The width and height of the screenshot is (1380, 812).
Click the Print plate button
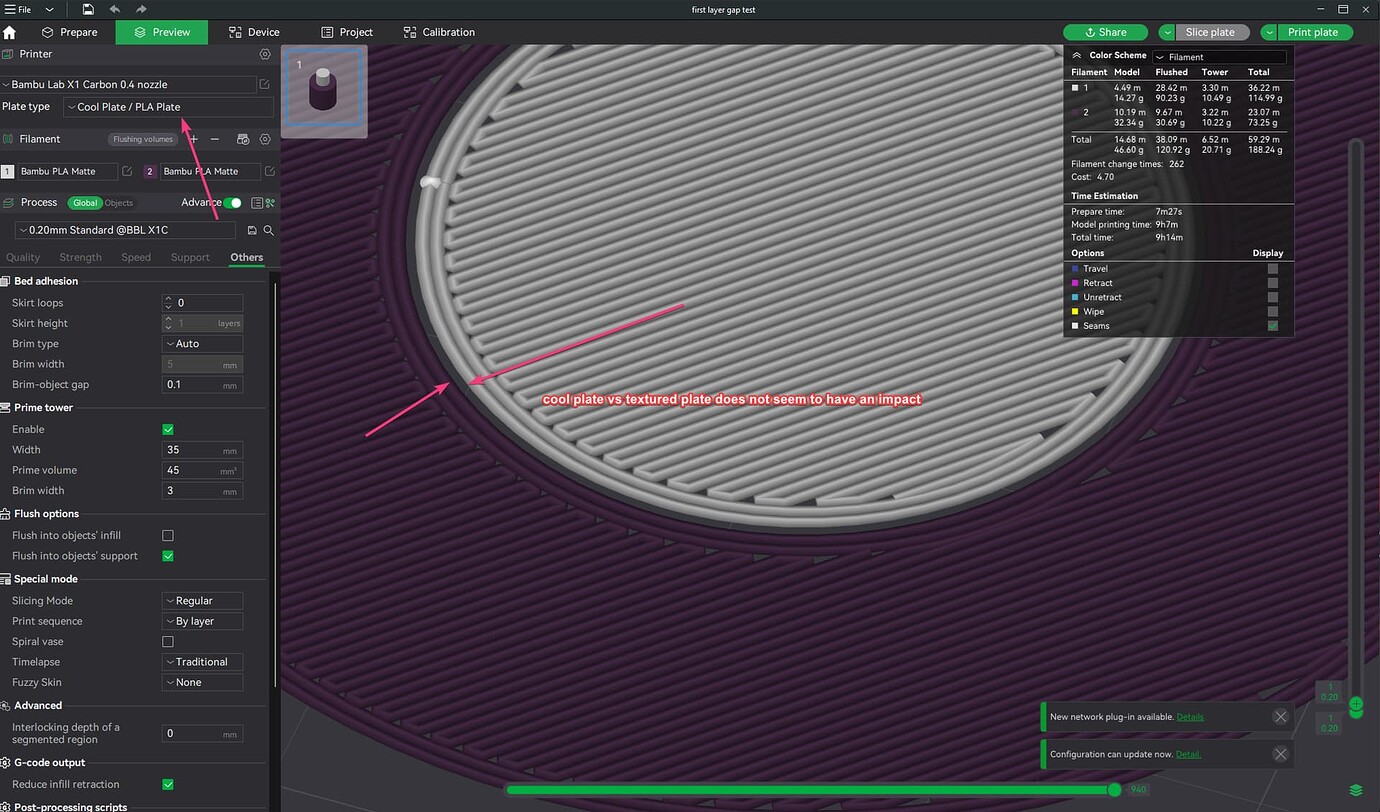[x=1313, y=32]
